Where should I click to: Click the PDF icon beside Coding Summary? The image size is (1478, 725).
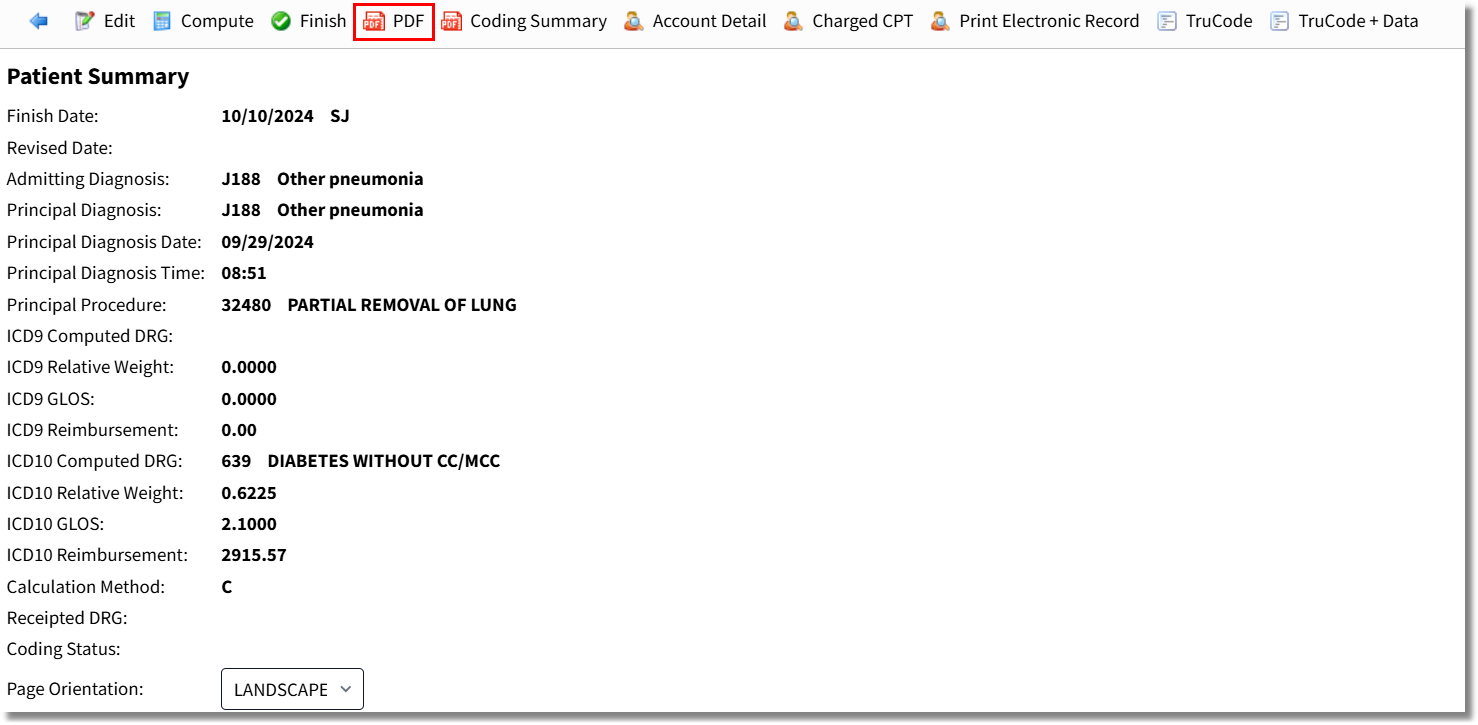pyautogui.click(x=452, y=21)
